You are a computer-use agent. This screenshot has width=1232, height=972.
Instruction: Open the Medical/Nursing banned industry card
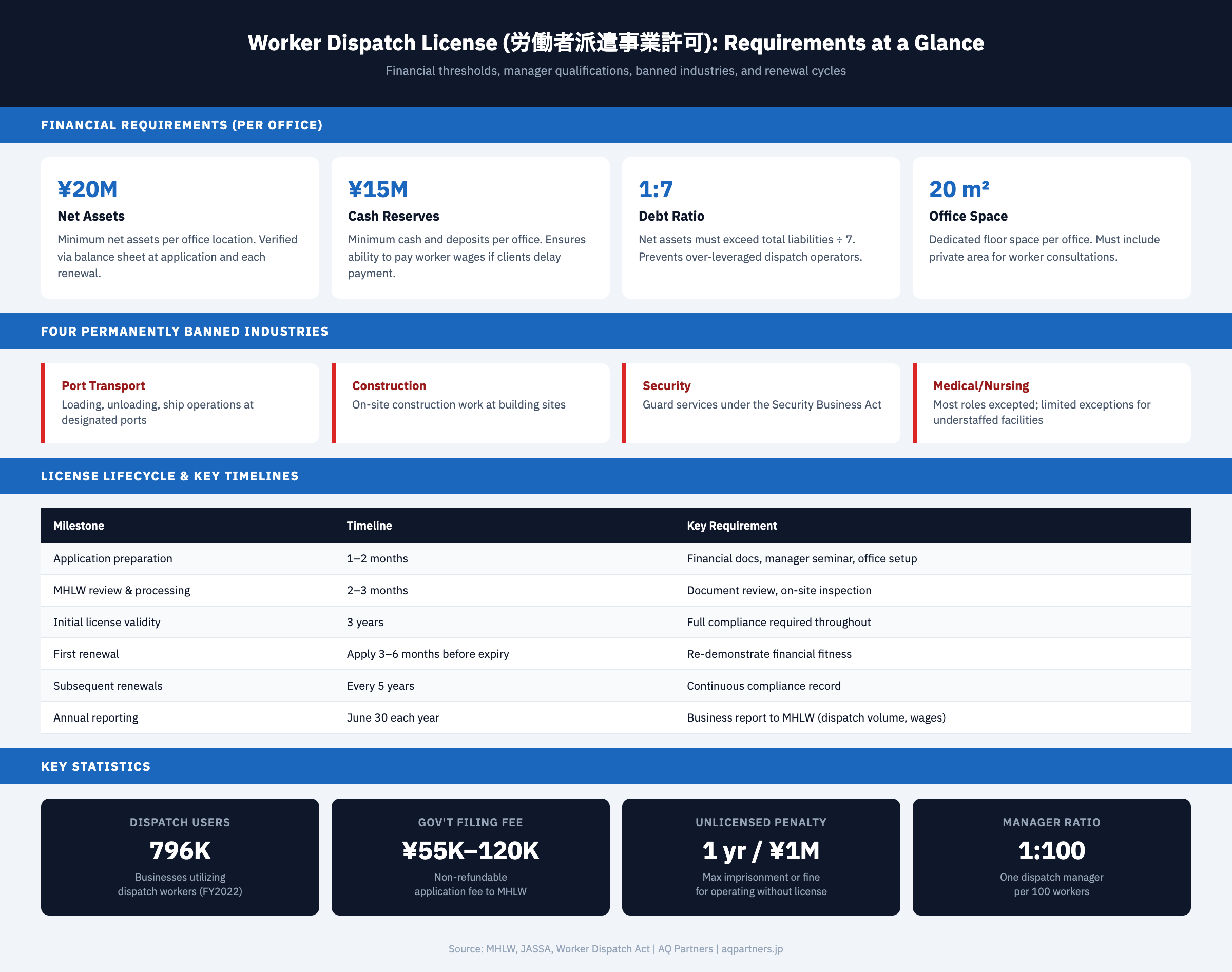click(1051, 402)
